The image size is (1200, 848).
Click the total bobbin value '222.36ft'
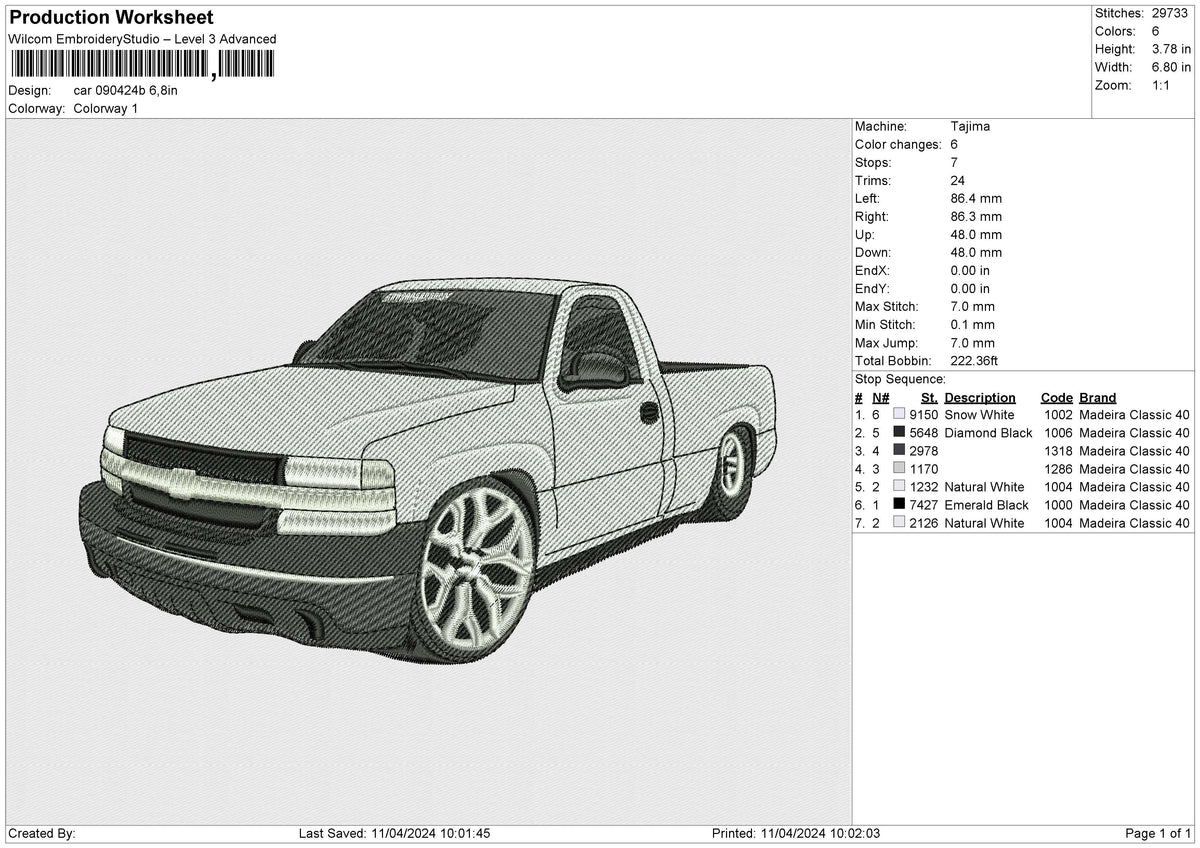[975, 360]
